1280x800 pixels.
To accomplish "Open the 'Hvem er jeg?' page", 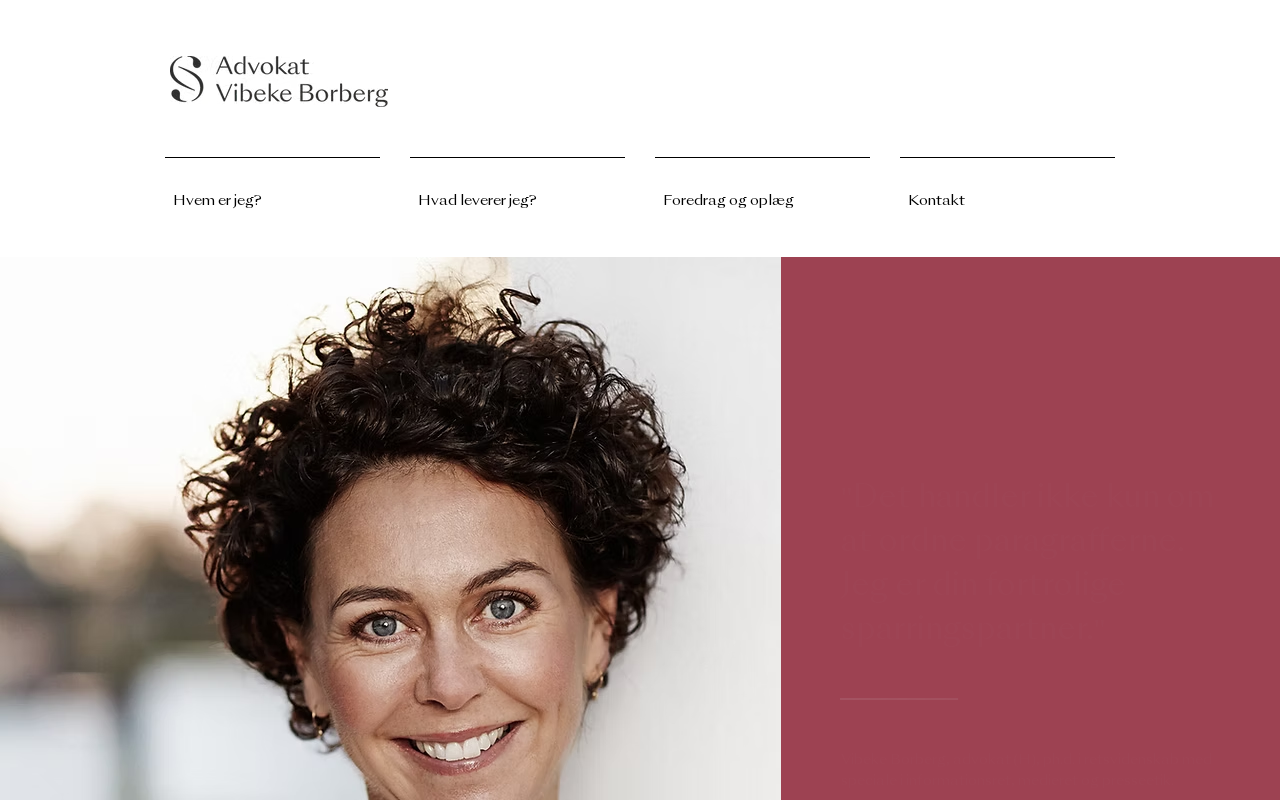I will point(217,200).
